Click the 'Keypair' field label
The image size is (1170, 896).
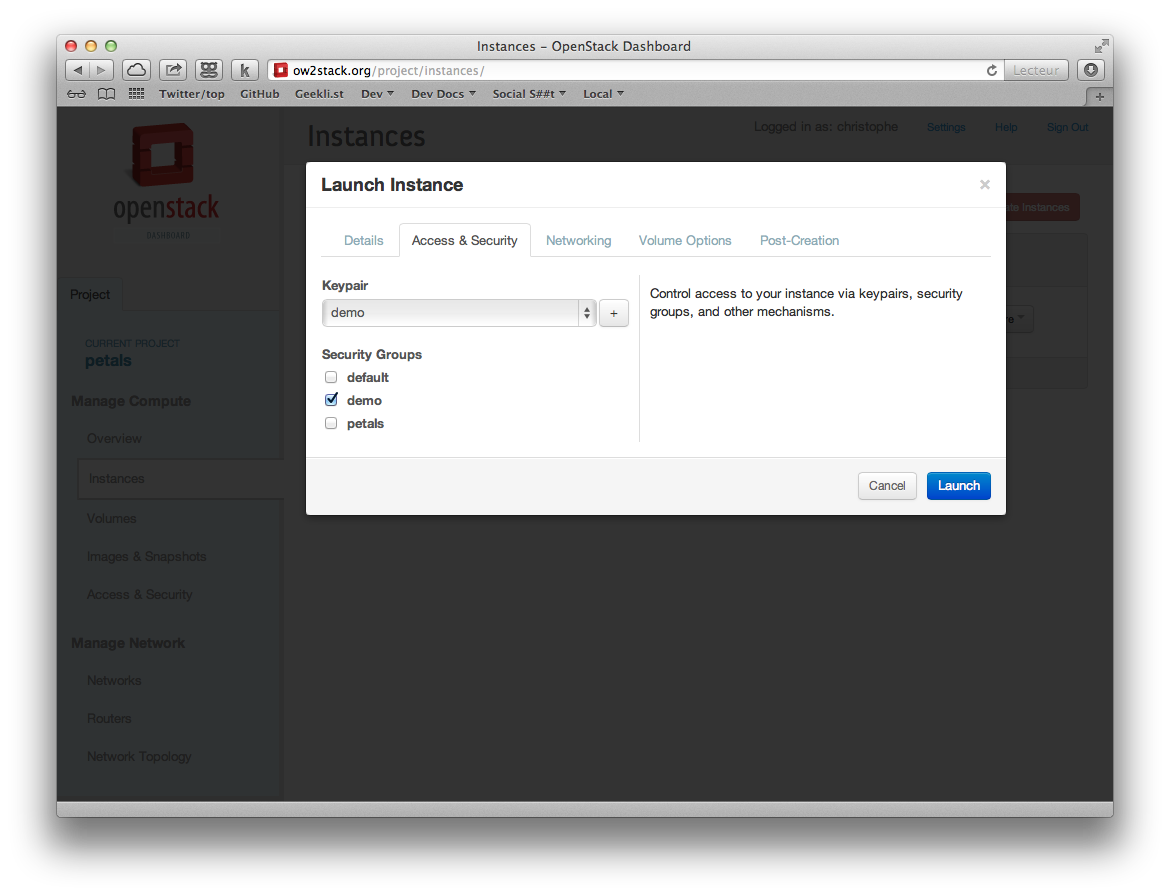345,286
